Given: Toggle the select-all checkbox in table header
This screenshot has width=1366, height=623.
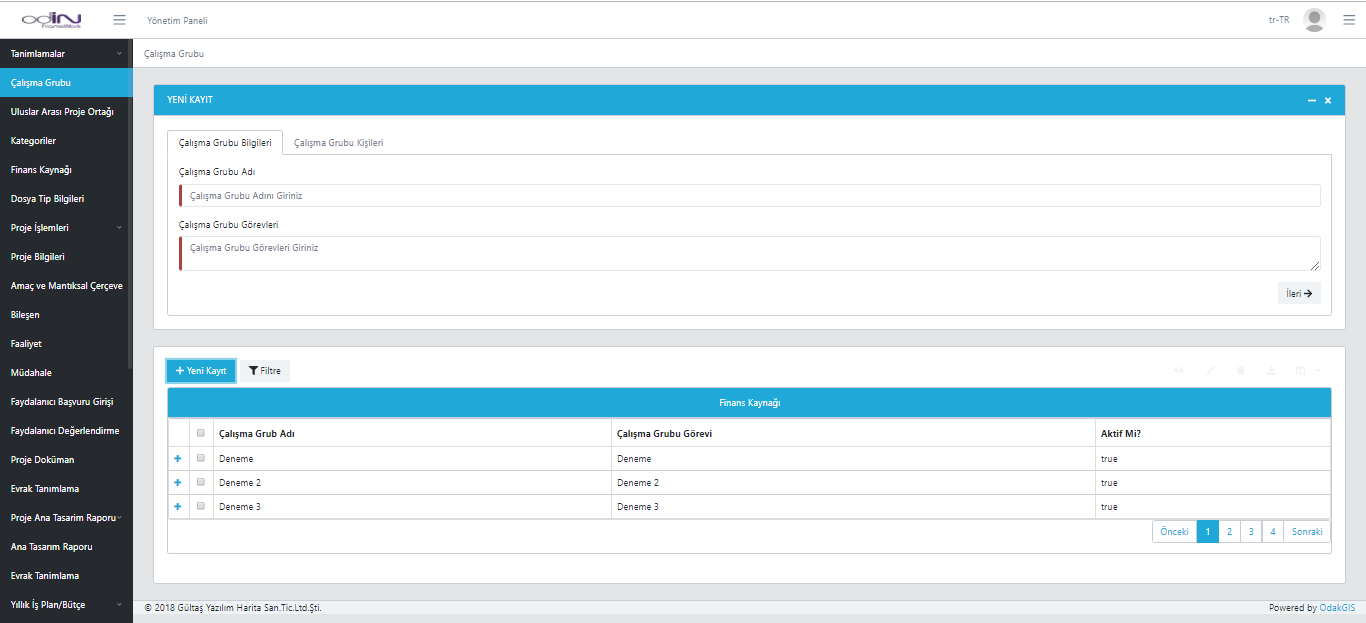Looking at the screenshot, I should point(201,433).
